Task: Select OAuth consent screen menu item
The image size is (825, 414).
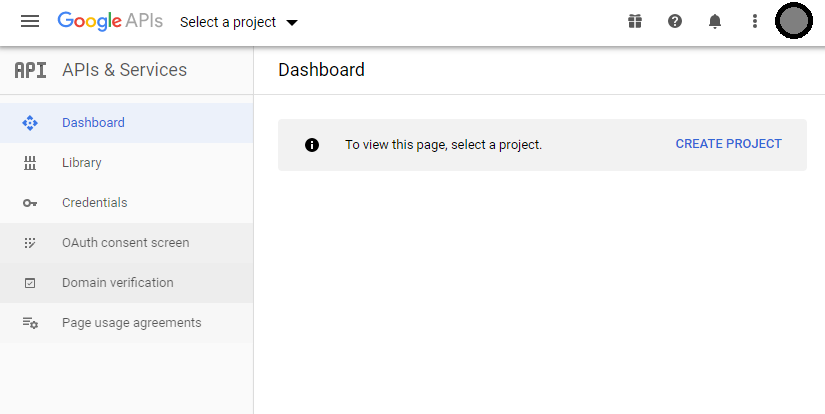Action: (x=125, y=243)
